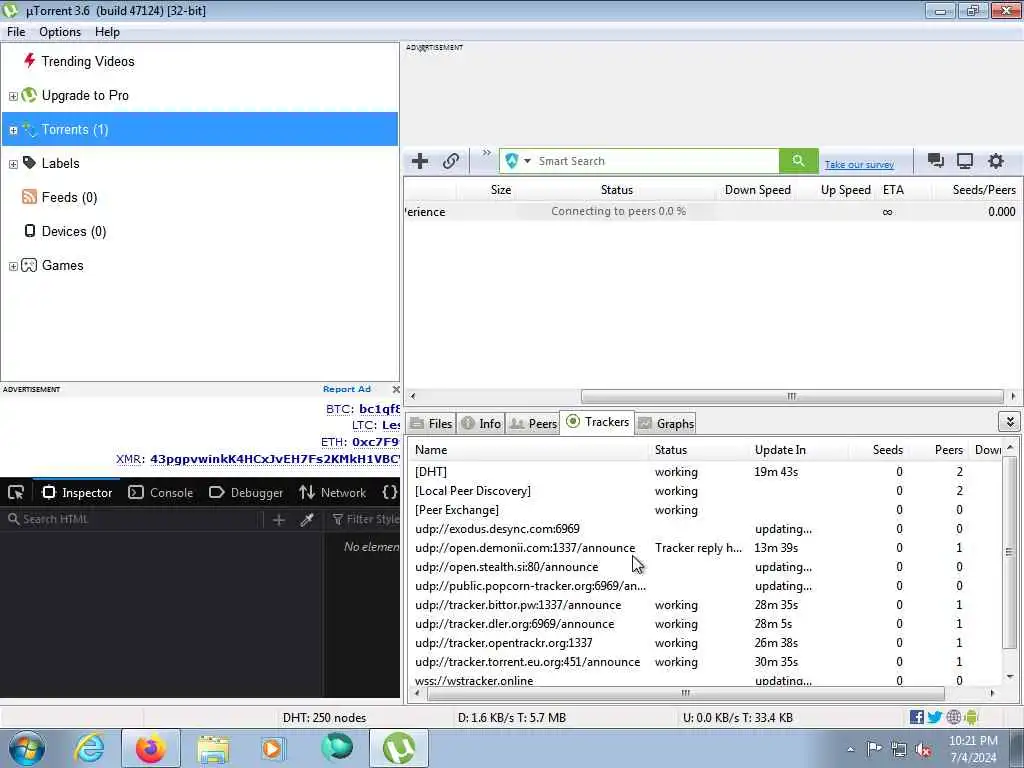This screenshot has height=768, width=1024.
Task: Switch to the Files tab
Action: tap(431, 424)
